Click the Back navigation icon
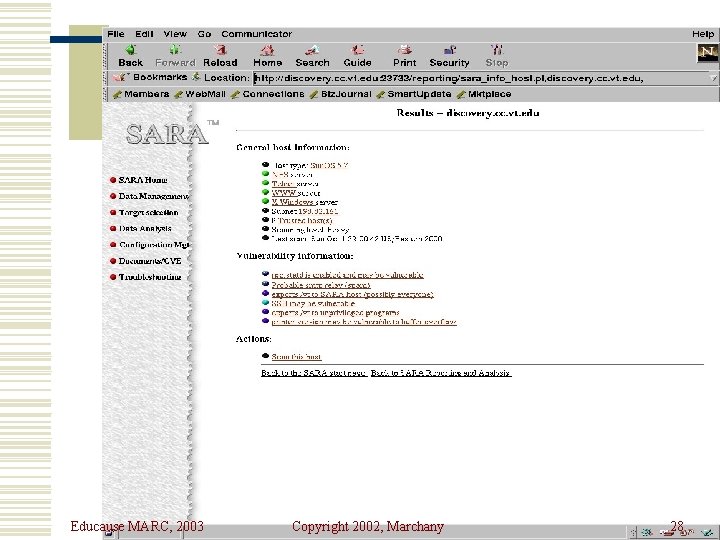Screen dimensions: 720x540 [x=130, y=50]
